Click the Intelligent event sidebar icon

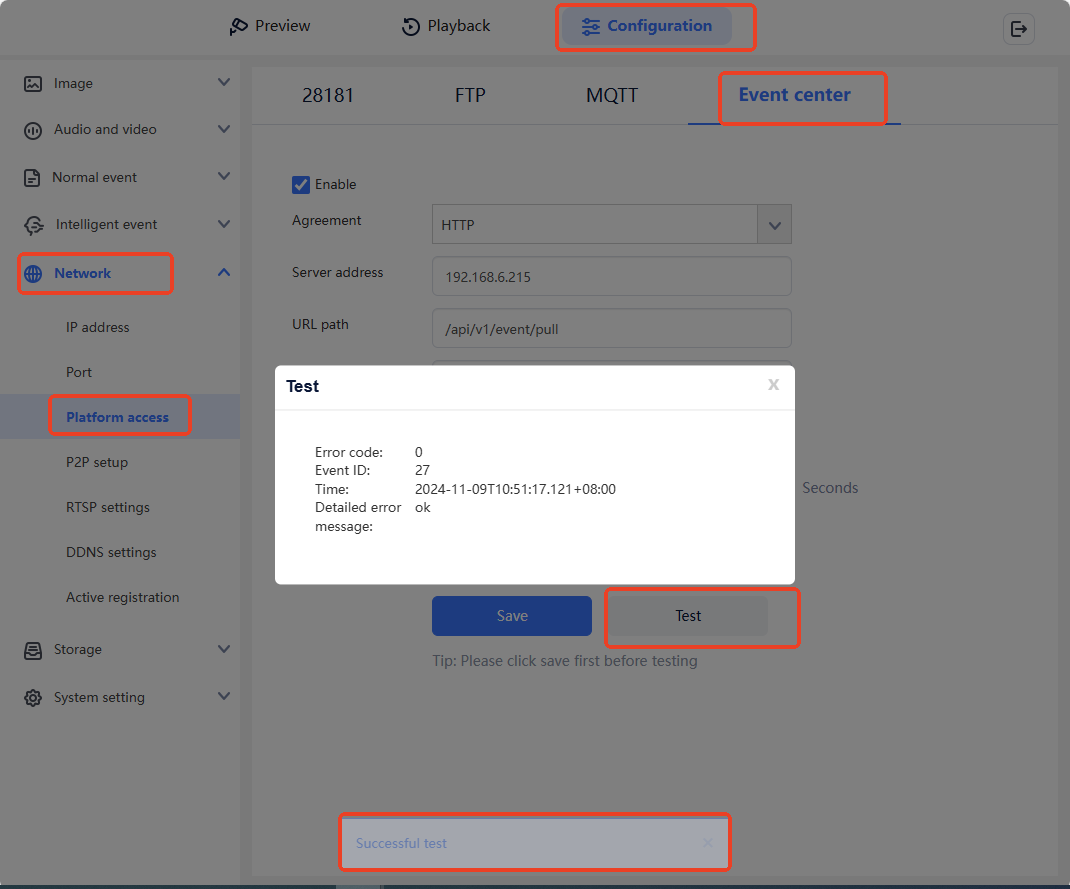pyautogui.click(x=34, y=225)
